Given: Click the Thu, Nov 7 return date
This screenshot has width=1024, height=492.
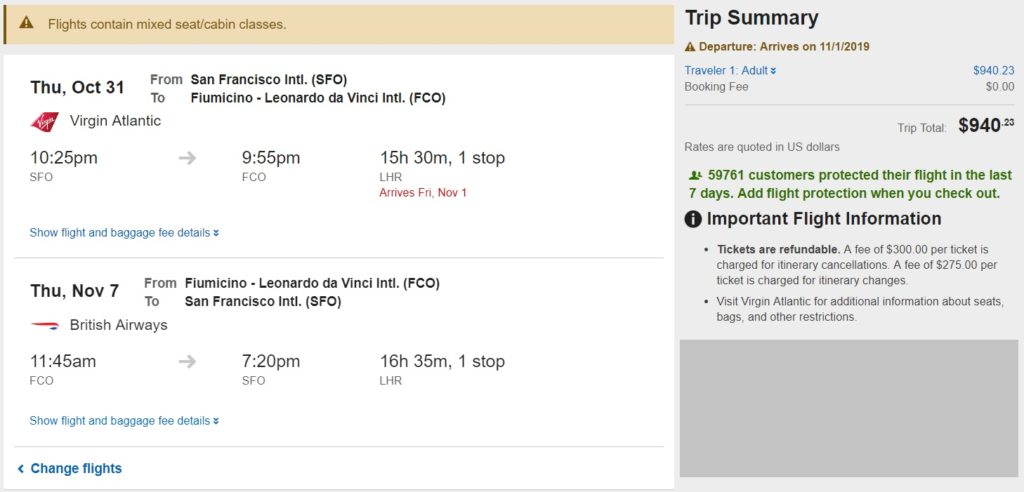Looking at the screenshot, I should pyautogui.click(x=74, y=291).
